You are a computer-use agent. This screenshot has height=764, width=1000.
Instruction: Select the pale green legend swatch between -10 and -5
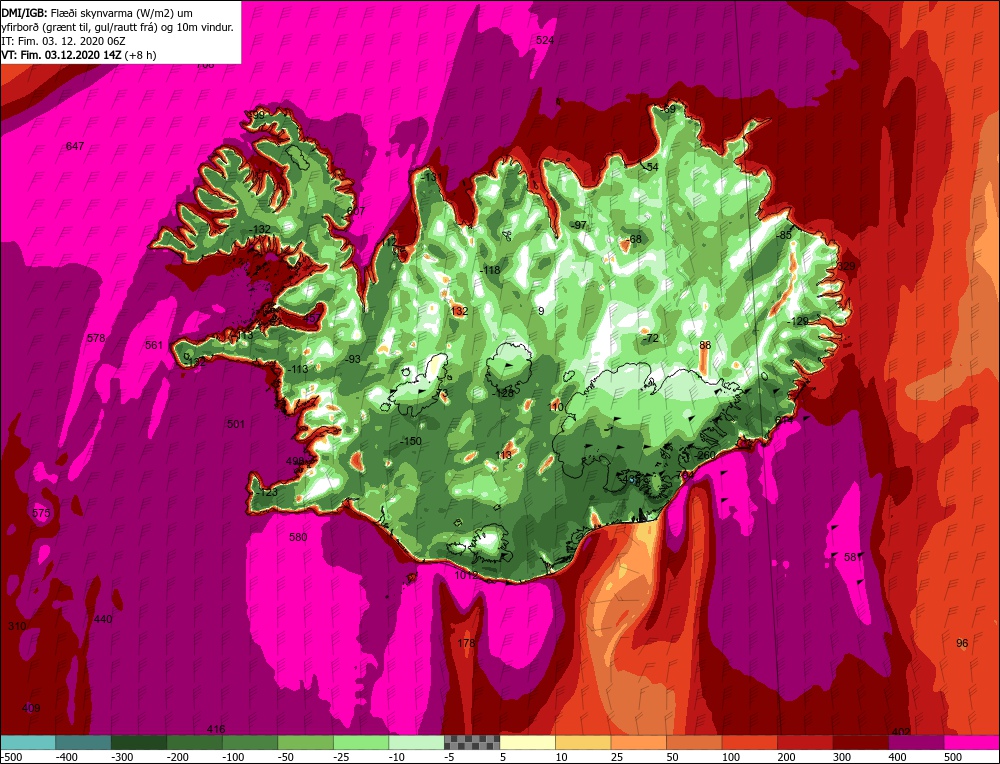[416, 742]
